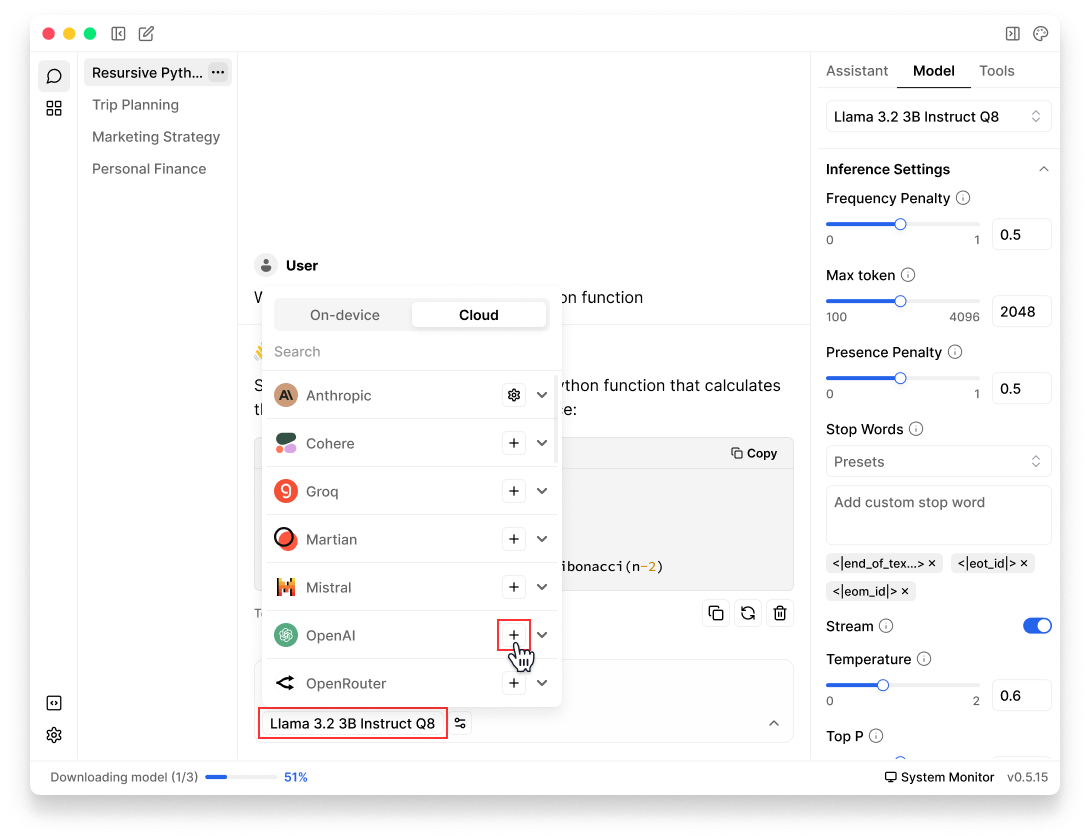This screenshot has height=840, width=1090.
Task: Remove the <|eom_id|> stop word
Action: tap(904, 591)
